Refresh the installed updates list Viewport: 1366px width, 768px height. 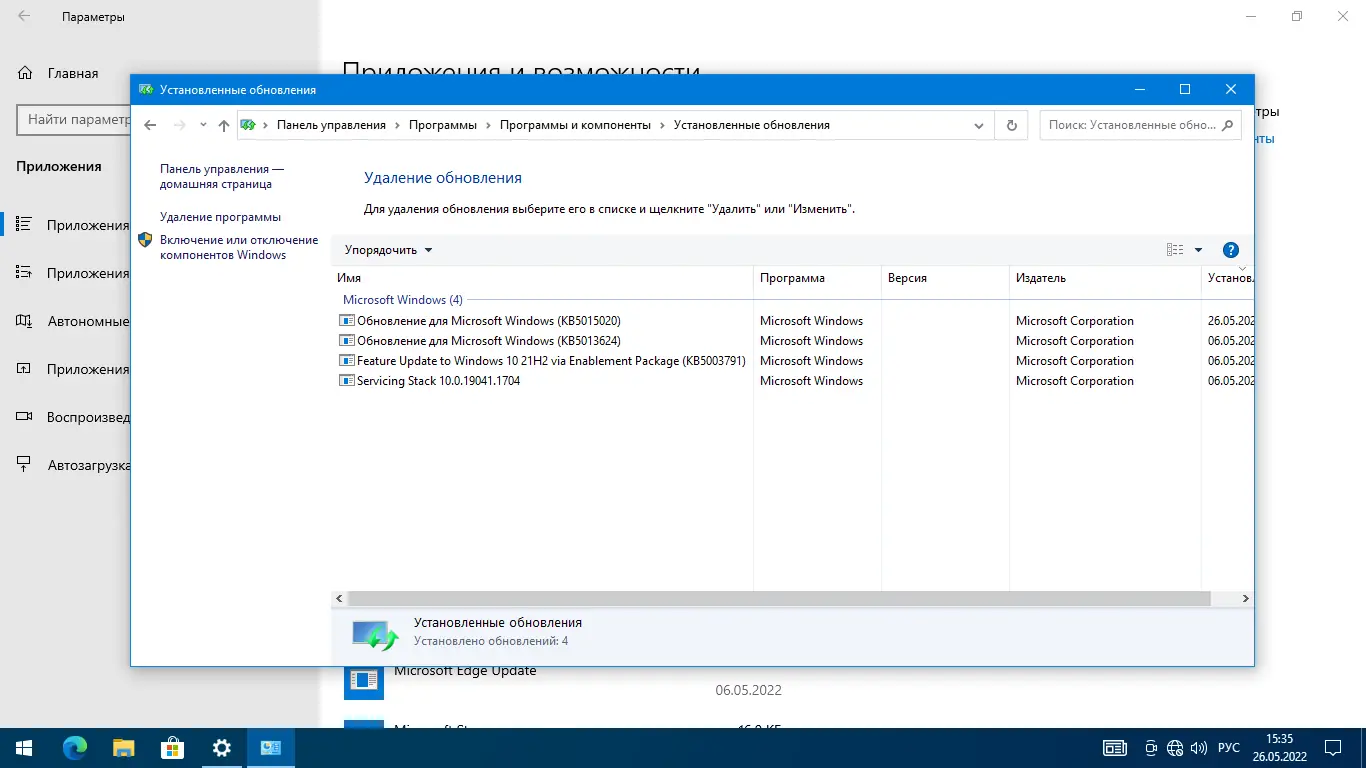(x=1012, y=125)
